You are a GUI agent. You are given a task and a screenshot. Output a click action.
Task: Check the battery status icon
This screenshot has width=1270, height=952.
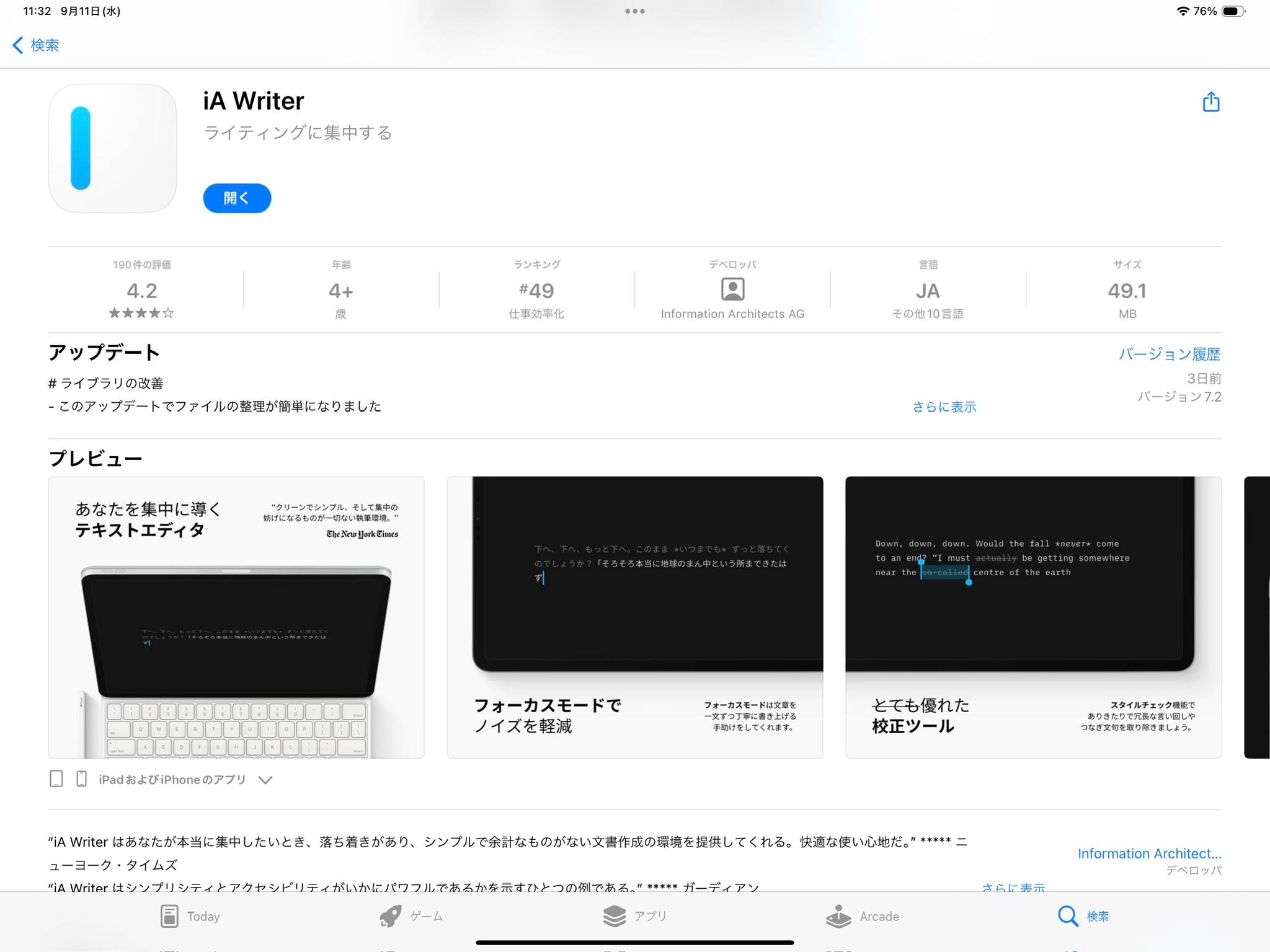(1233, 11)
